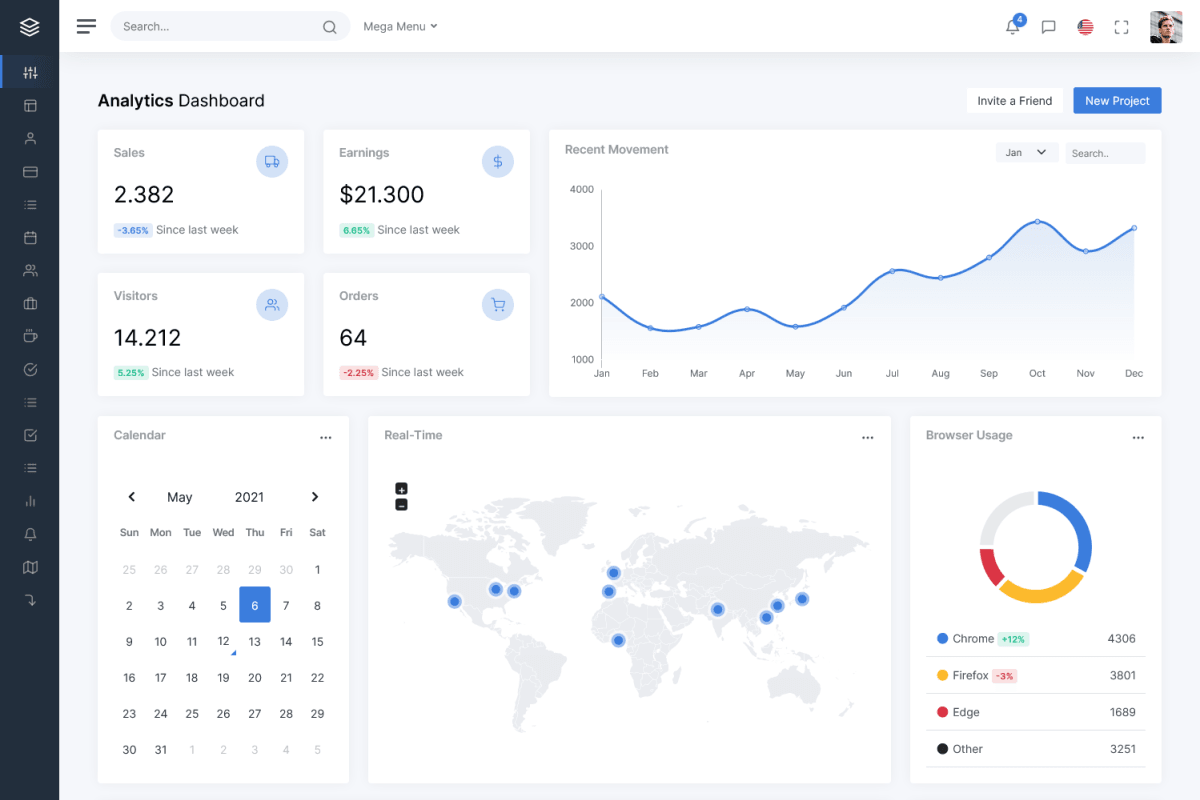Toggle fullscreen mode icon in the top bar
Viewport: 1200px width, 800px height.
click(x=1121, y=27)
